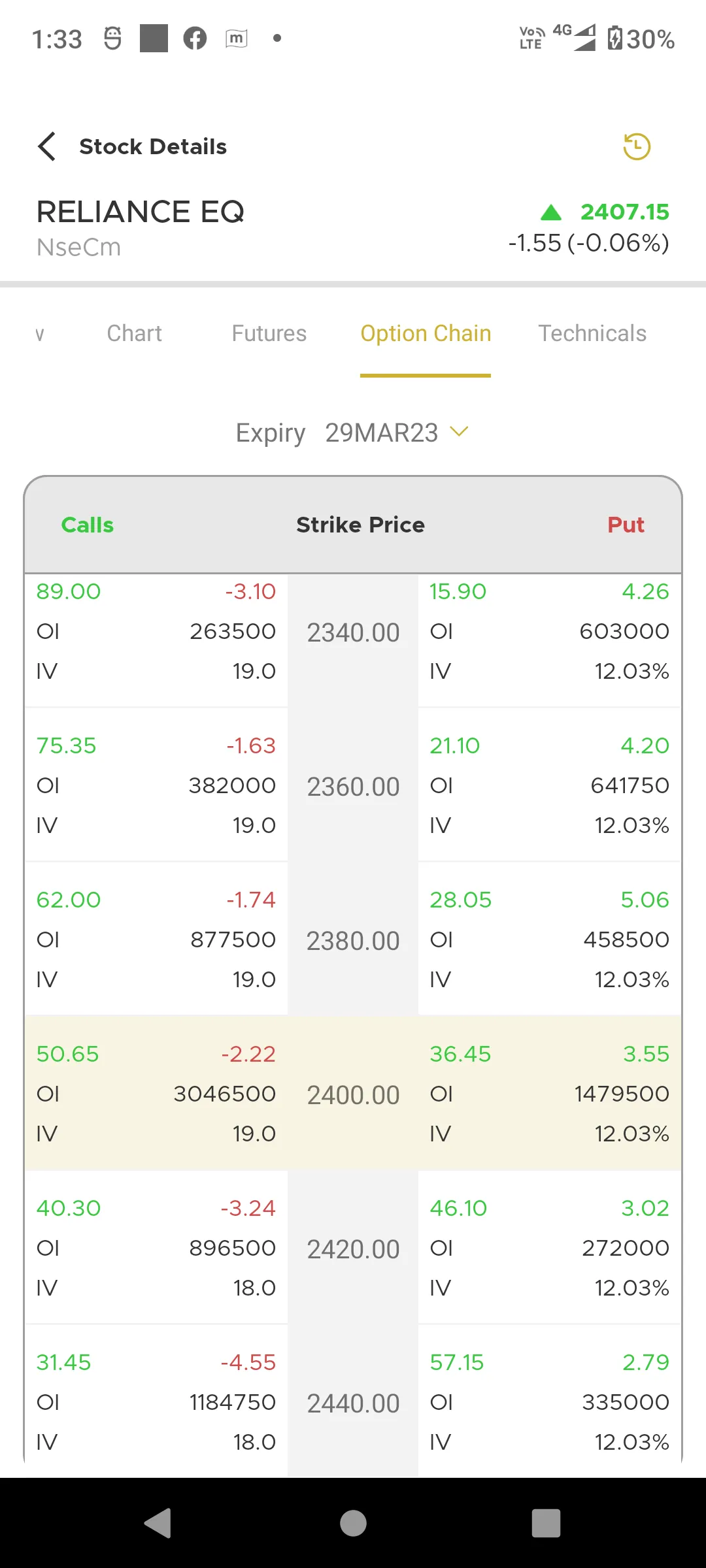Select the Option Chain tab

(x=426, y=333)
